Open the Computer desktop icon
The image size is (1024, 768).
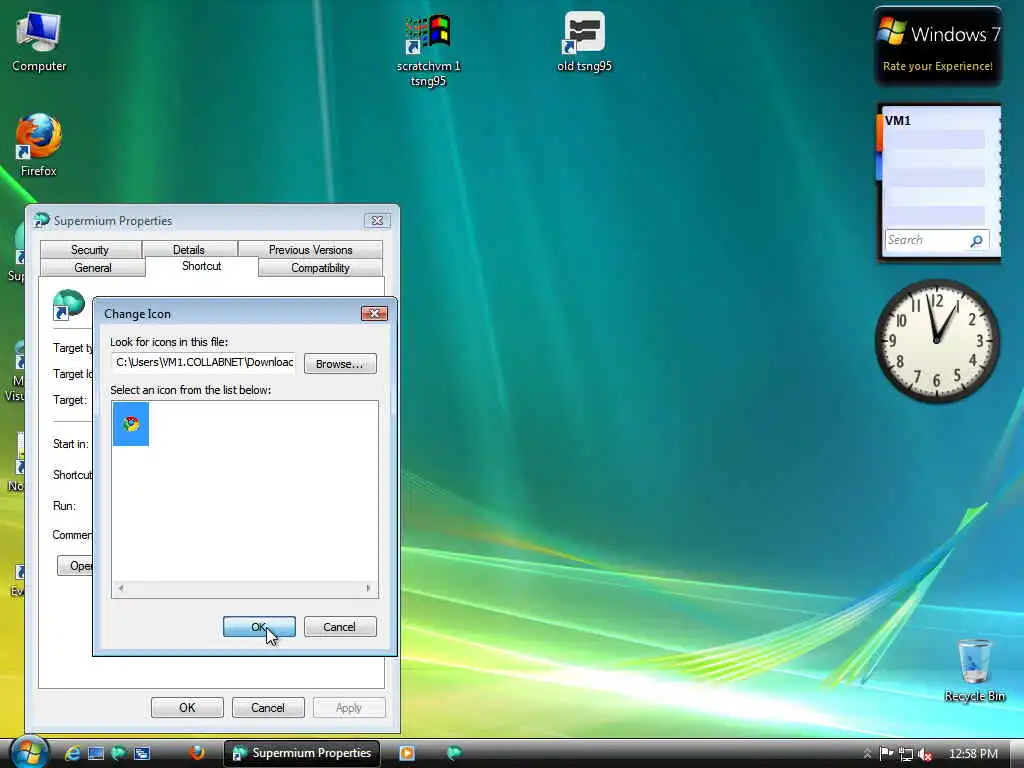39,42
